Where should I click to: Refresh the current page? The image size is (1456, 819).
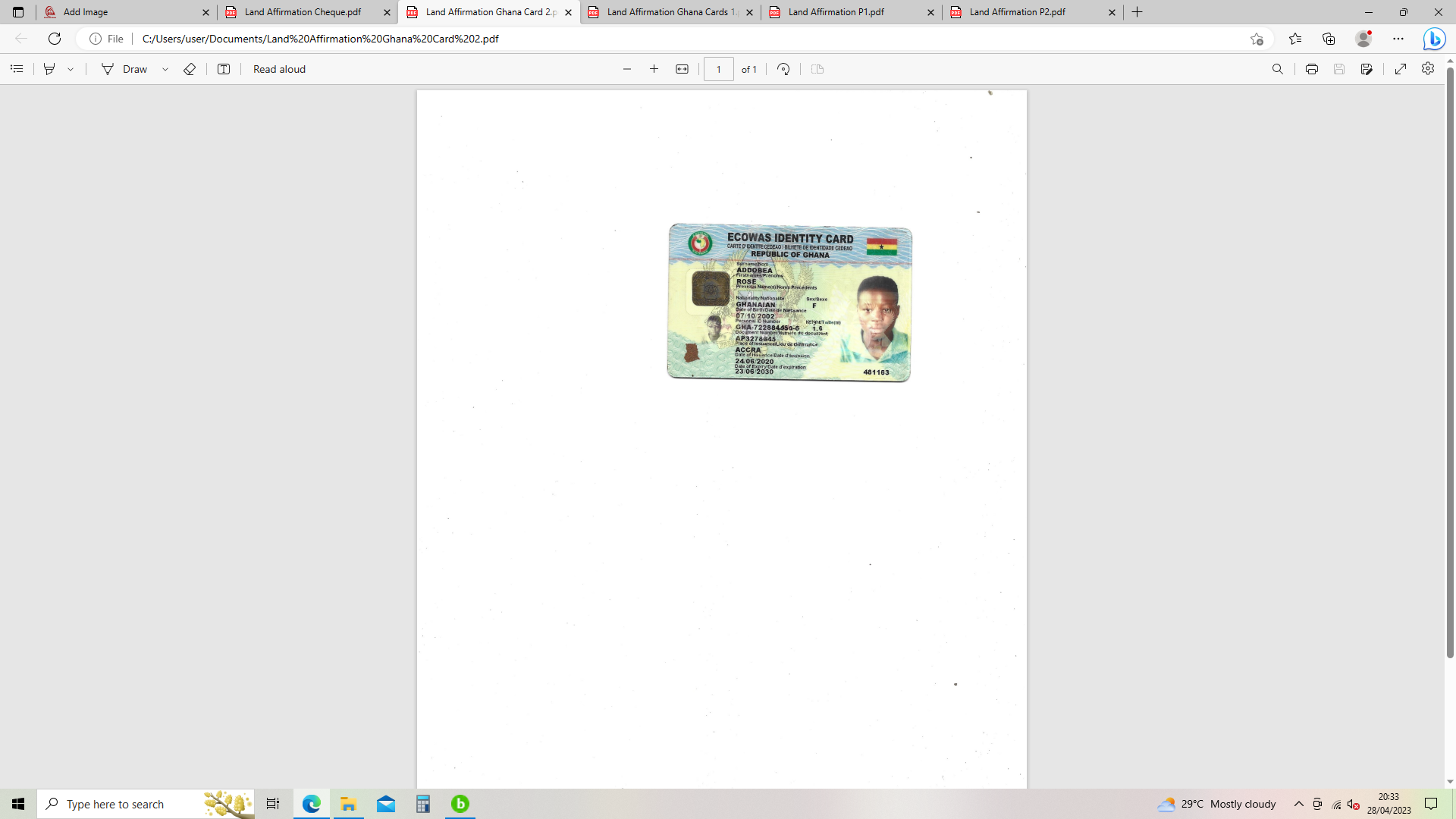55,39
